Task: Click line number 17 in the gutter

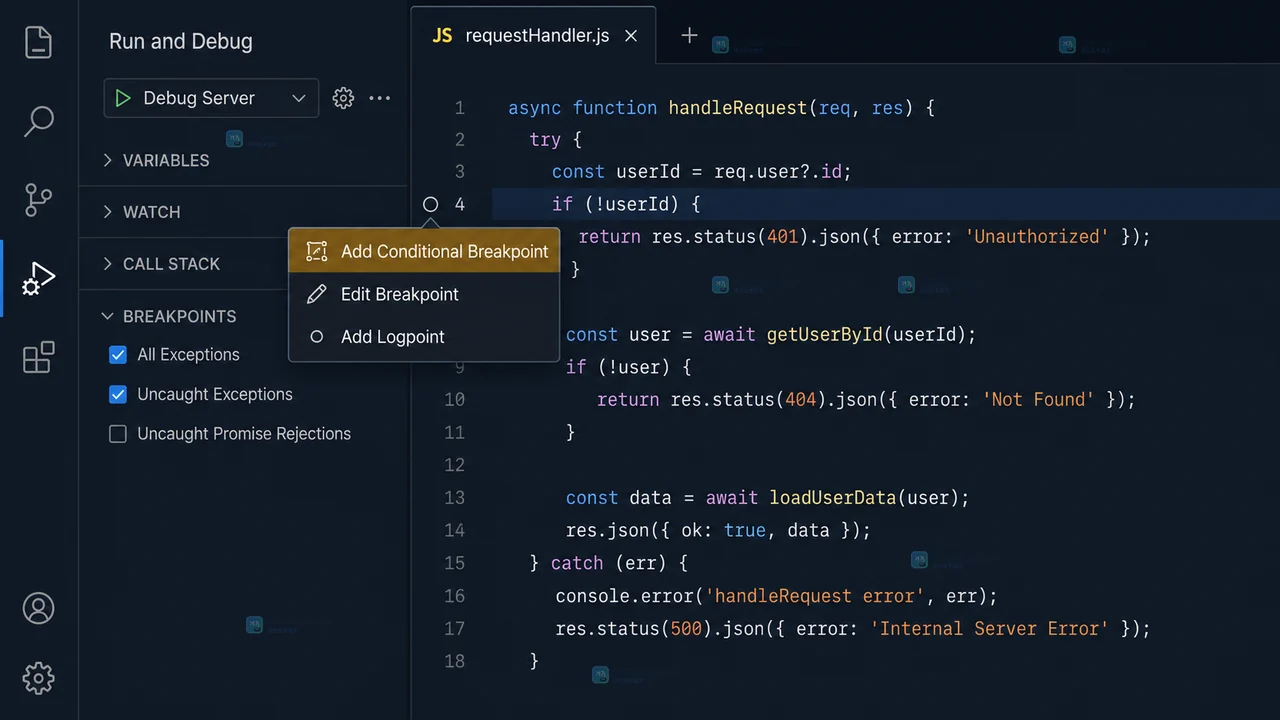Action: click(454, 629)
